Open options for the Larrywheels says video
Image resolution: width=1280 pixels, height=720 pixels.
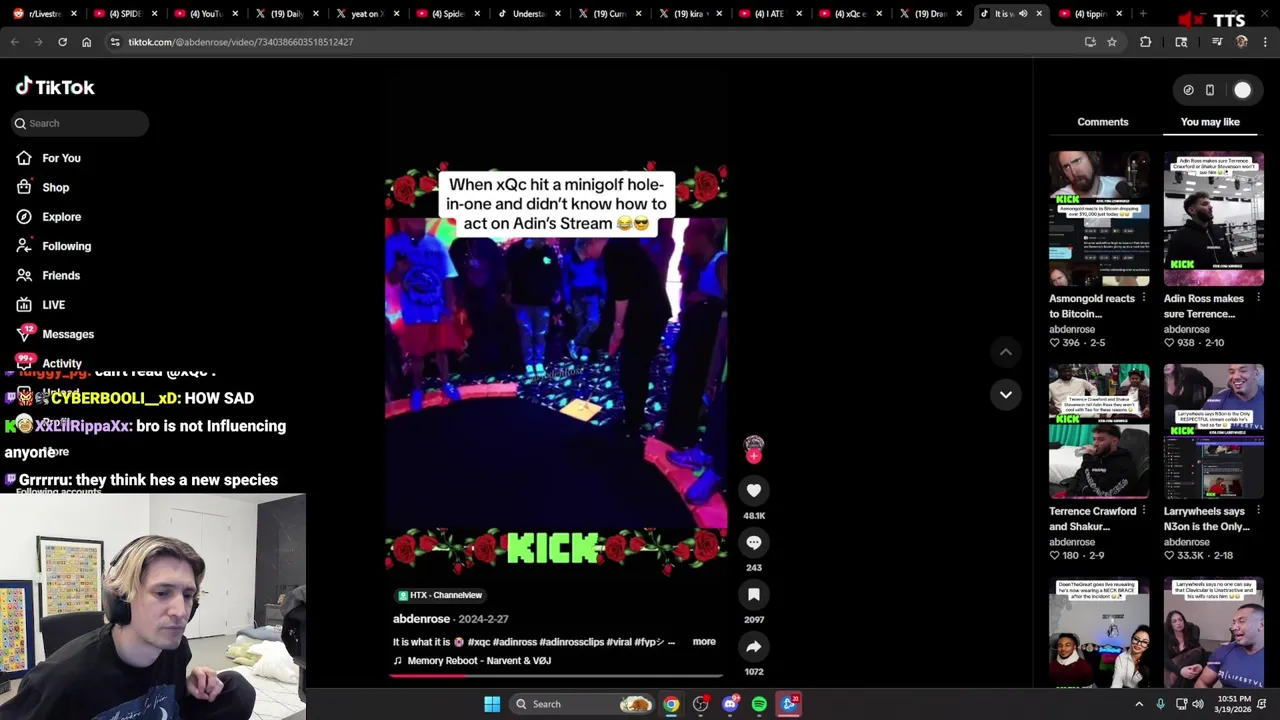tap(1259, 511)
